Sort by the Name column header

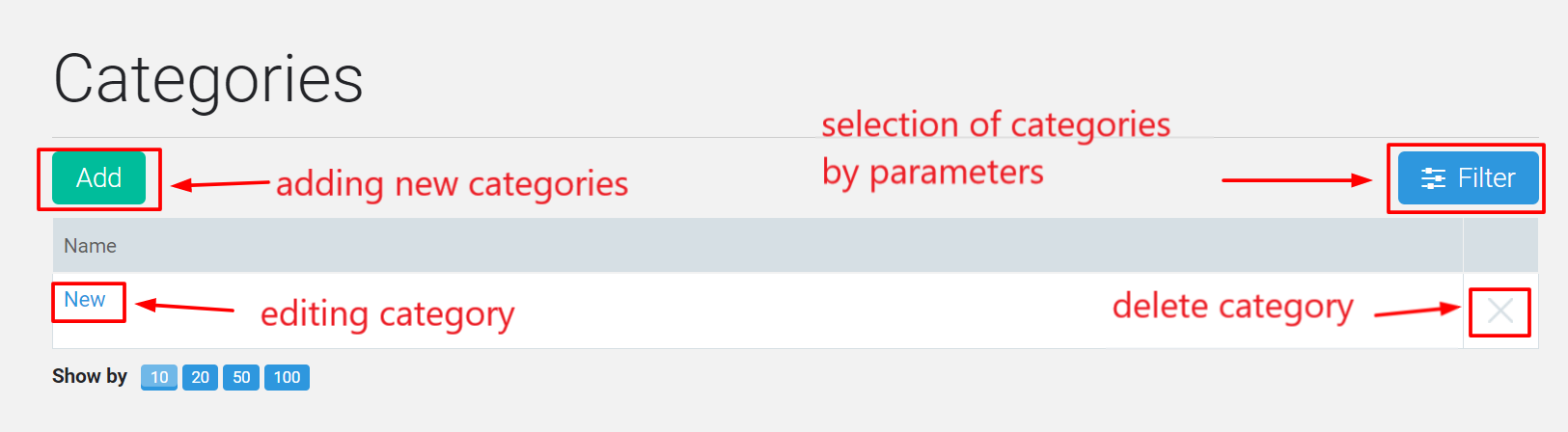[x=90, y=246]
